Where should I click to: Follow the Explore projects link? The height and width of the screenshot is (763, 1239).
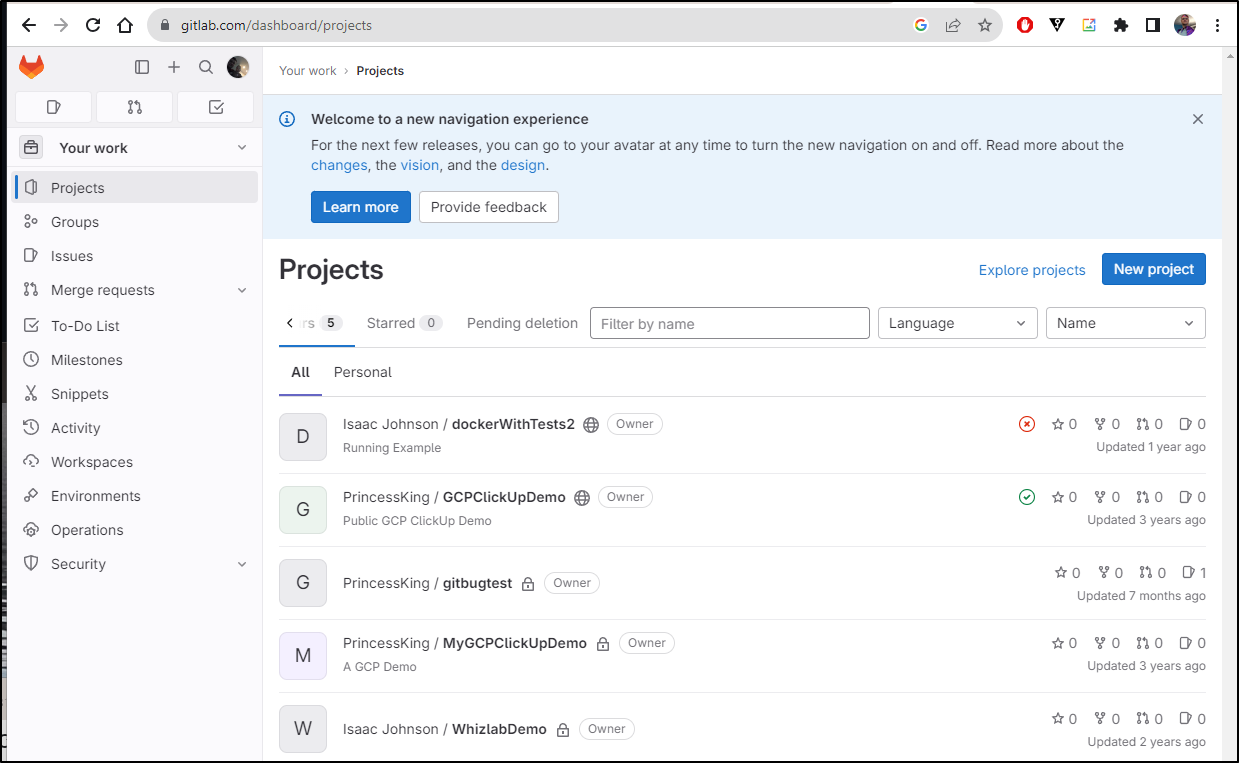click(x=1032, y=270)
